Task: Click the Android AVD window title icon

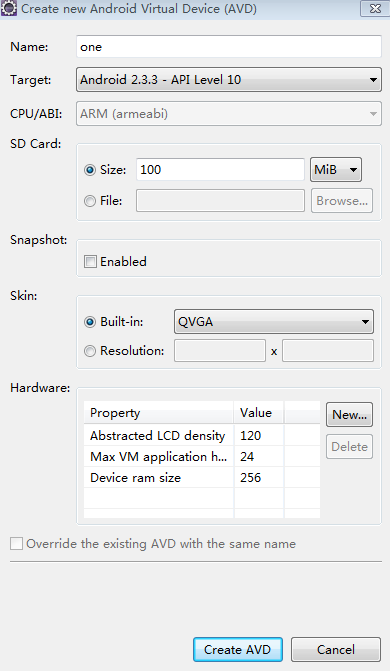Action: coord(9,8)
